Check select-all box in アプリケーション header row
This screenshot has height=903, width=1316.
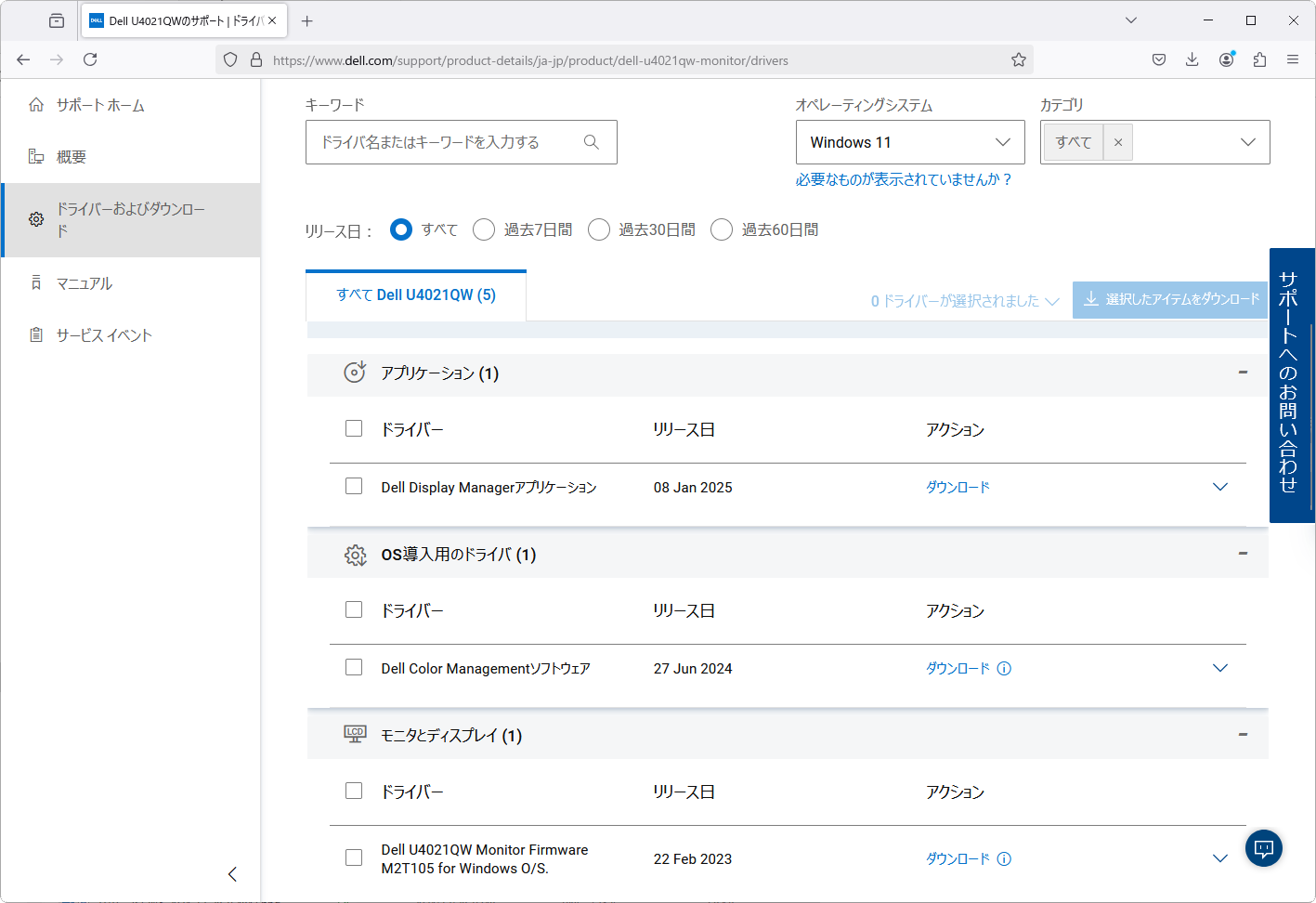354,428
